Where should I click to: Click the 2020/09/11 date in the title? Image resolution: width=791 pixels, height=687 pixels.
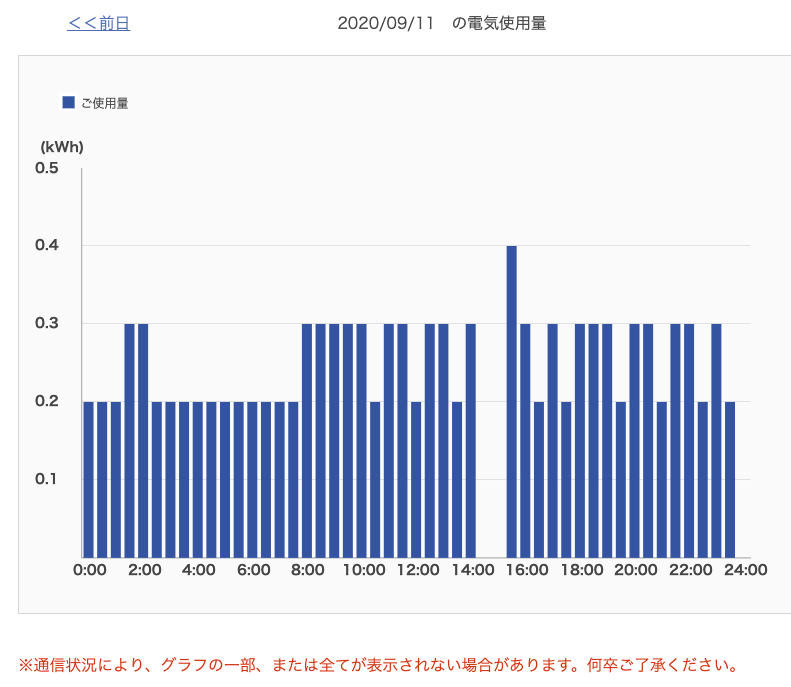[386, 24]
